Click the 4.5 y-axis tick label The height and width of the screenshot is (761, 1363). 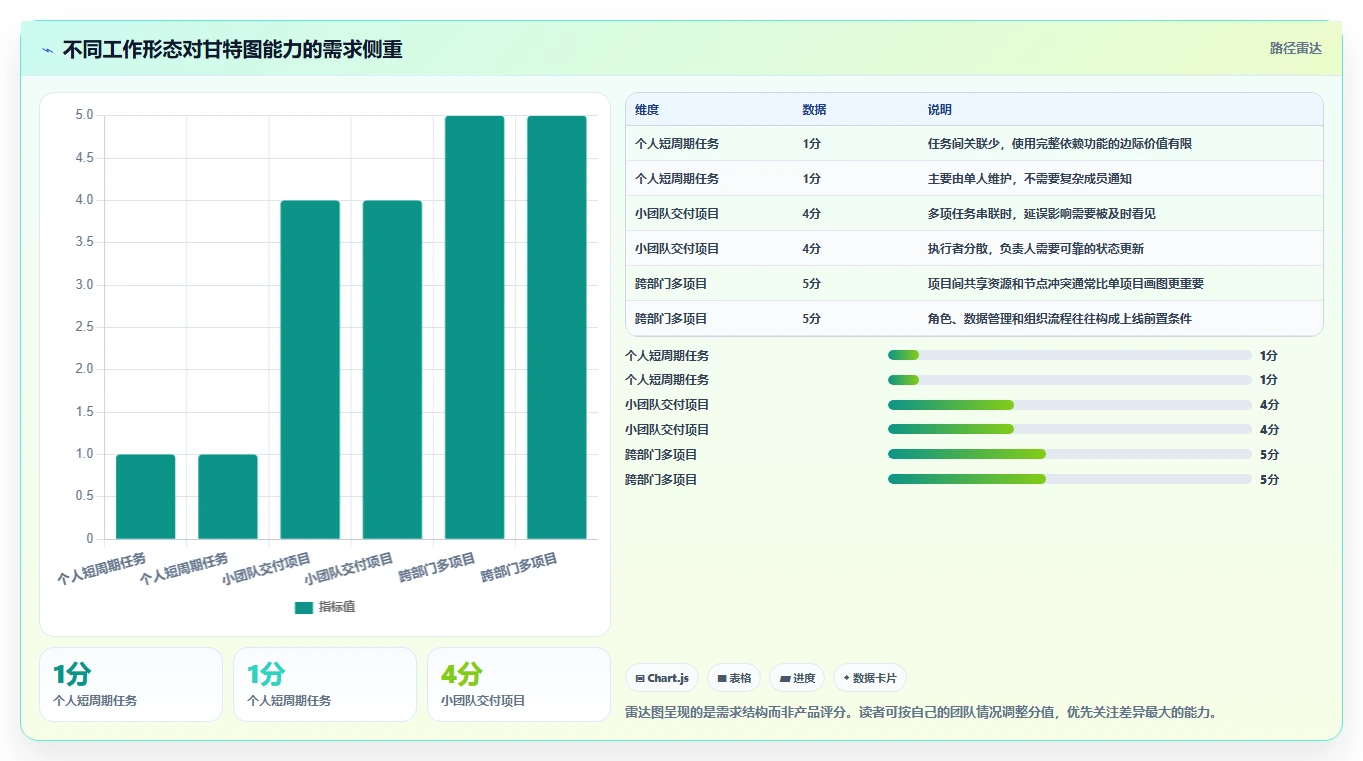tap(84, 158)
